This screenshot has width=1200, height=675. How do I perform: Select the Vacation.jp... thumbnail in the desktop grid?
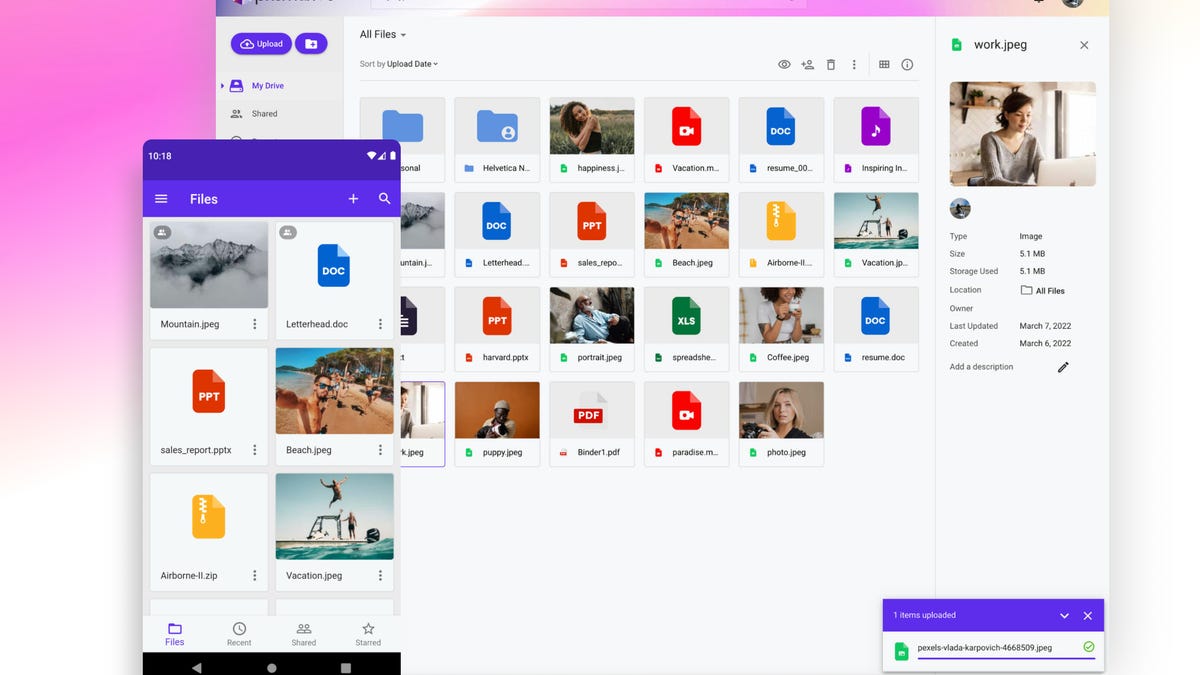pyautogui.click(x=876, y=221)
